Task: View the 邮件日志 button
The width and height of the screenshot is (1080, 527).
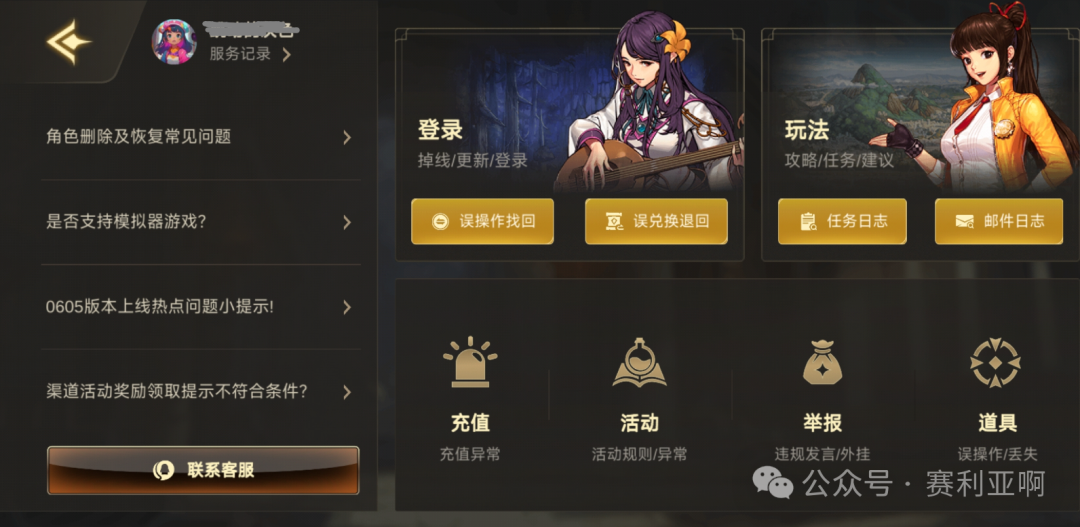Action: 999,221
